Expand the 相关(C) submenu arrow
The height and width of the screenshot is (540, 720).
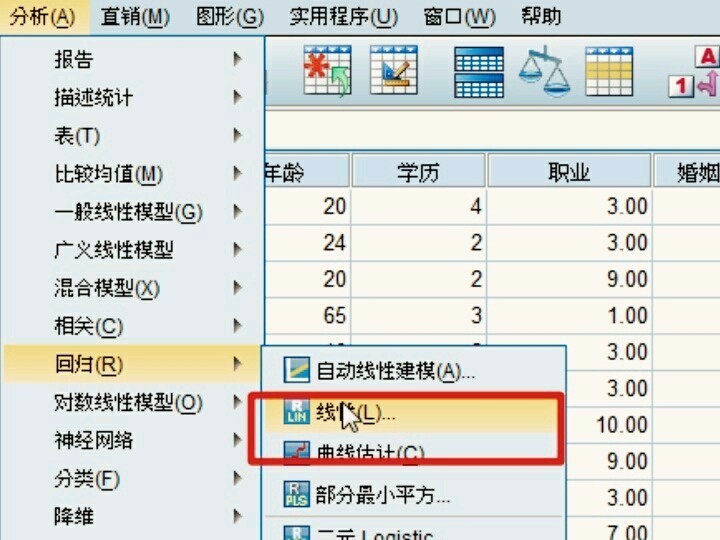tap(237, 326)
